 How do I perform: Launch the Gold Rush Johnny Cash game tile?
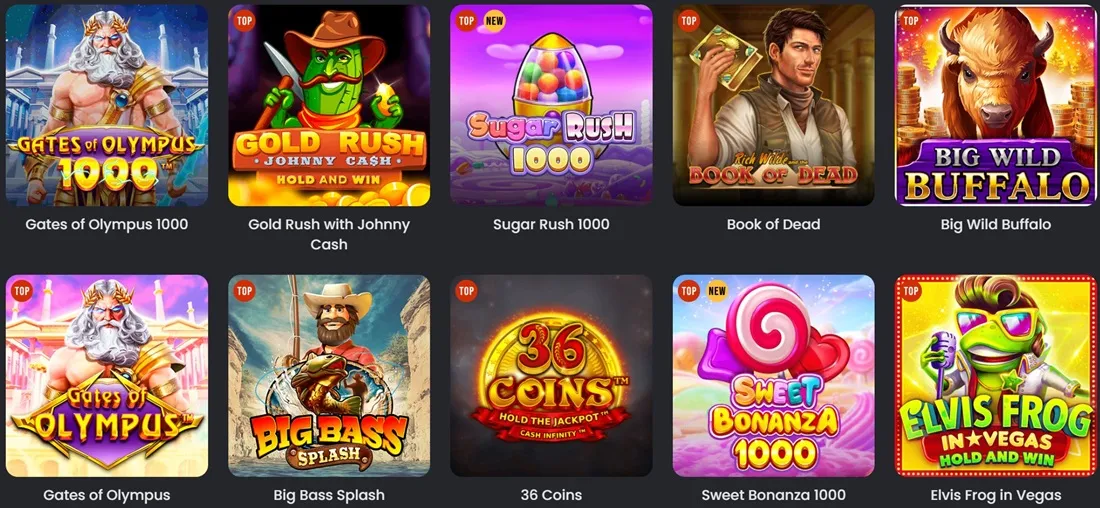329,105
